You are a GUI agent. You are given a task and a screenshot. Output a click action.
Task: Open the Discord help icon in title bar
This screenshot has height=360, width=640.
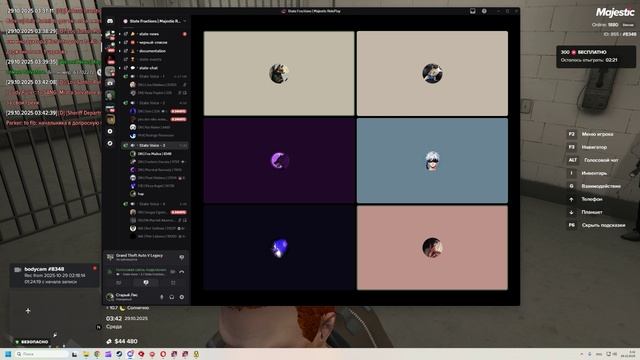point(484,11)
